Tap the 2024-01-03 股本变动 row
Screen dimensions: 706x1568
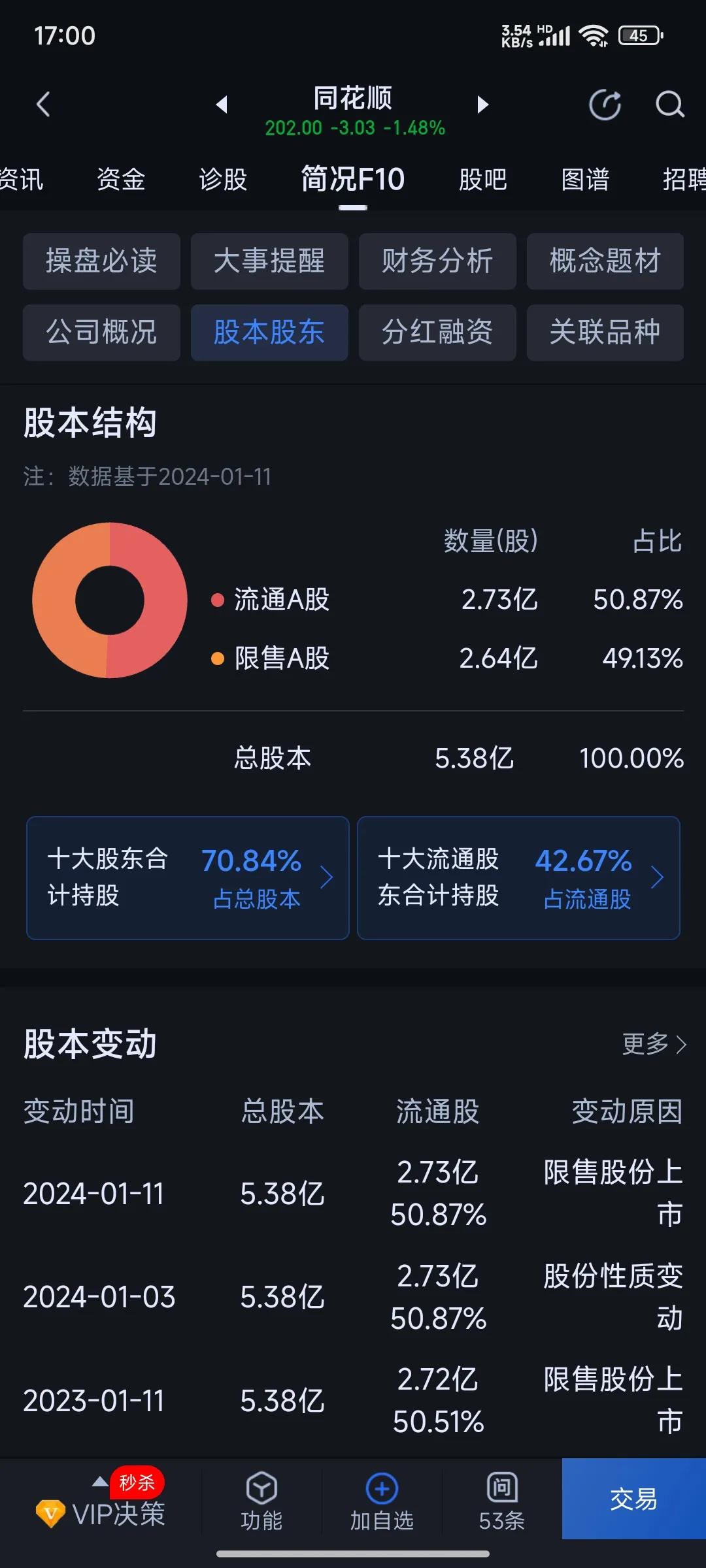pyautogui.click(x=353, y=1297)
